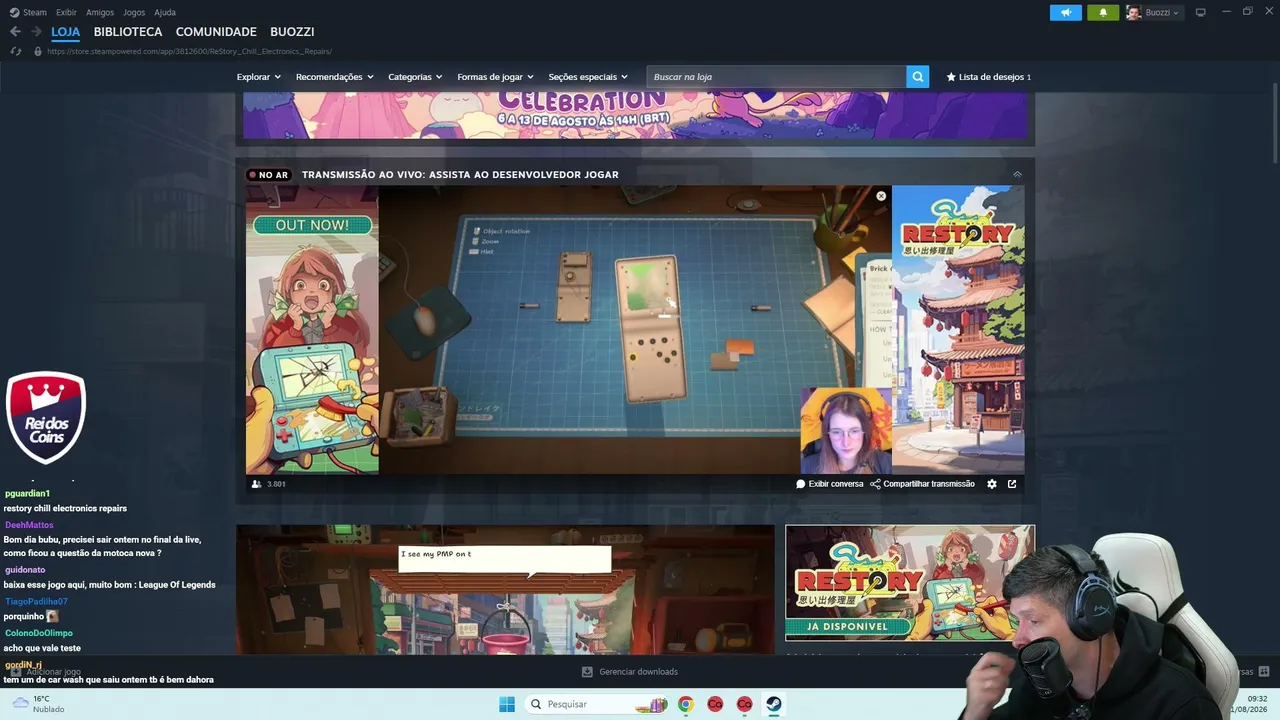Open the green bell notifications button
The image size is (1280, 720).
(1103, 12)
